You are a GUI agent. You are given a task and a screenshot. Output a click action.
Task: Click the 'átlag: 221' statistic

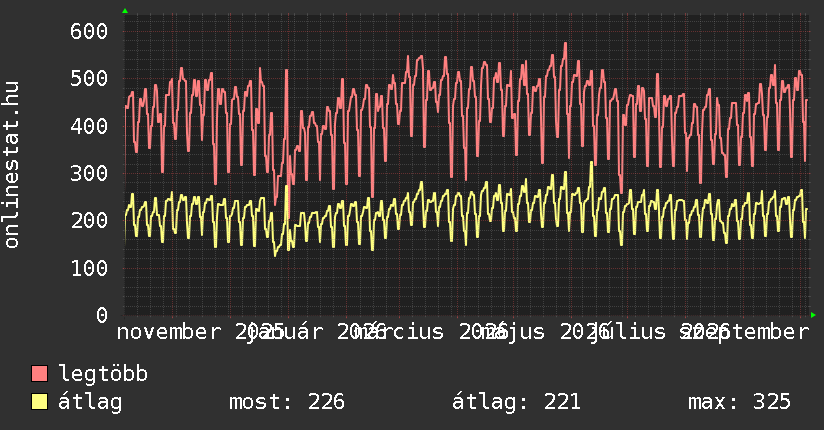point(517,402)
